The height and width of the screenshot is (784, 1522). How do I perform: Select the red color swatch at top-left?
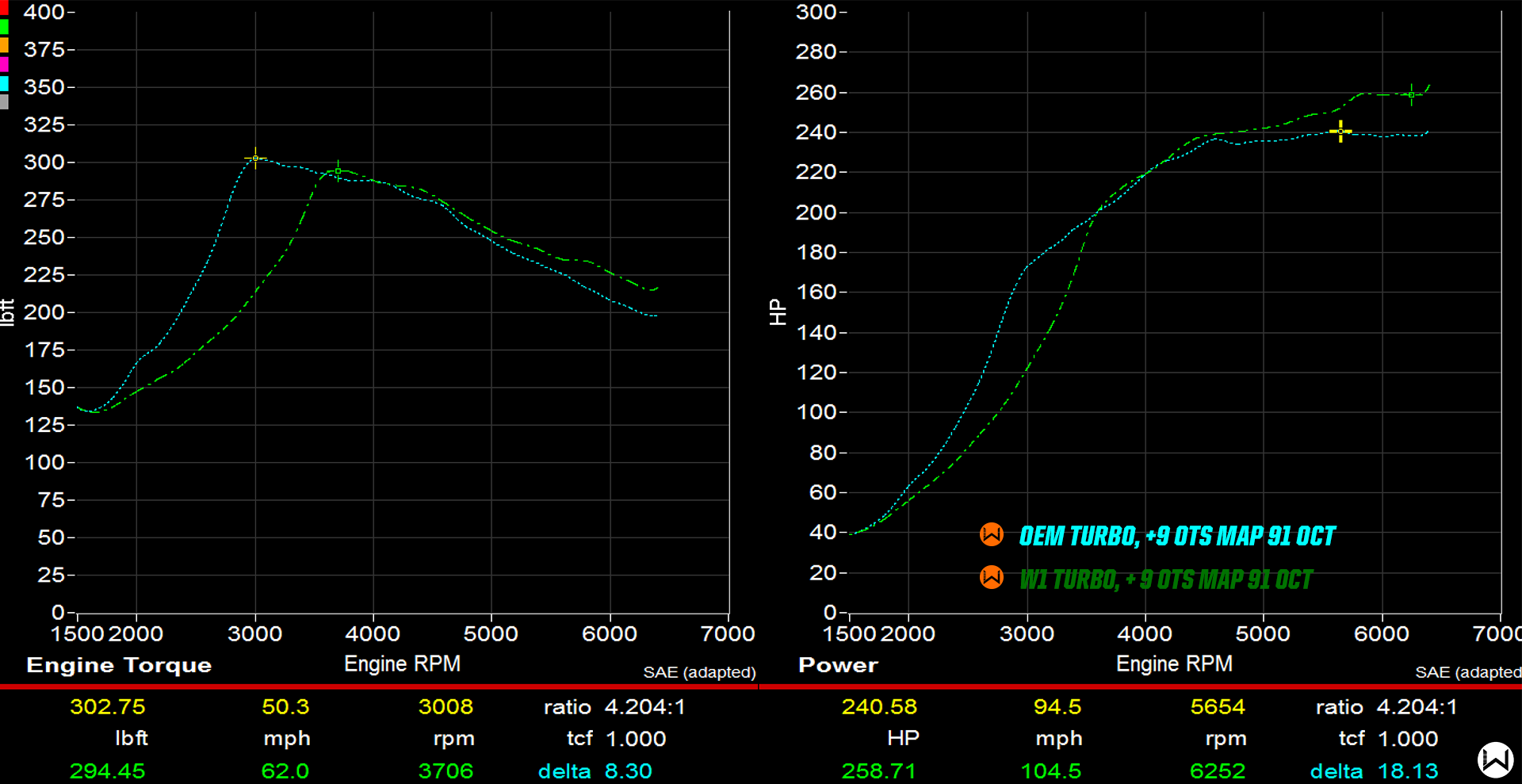(x=3, y=8)
